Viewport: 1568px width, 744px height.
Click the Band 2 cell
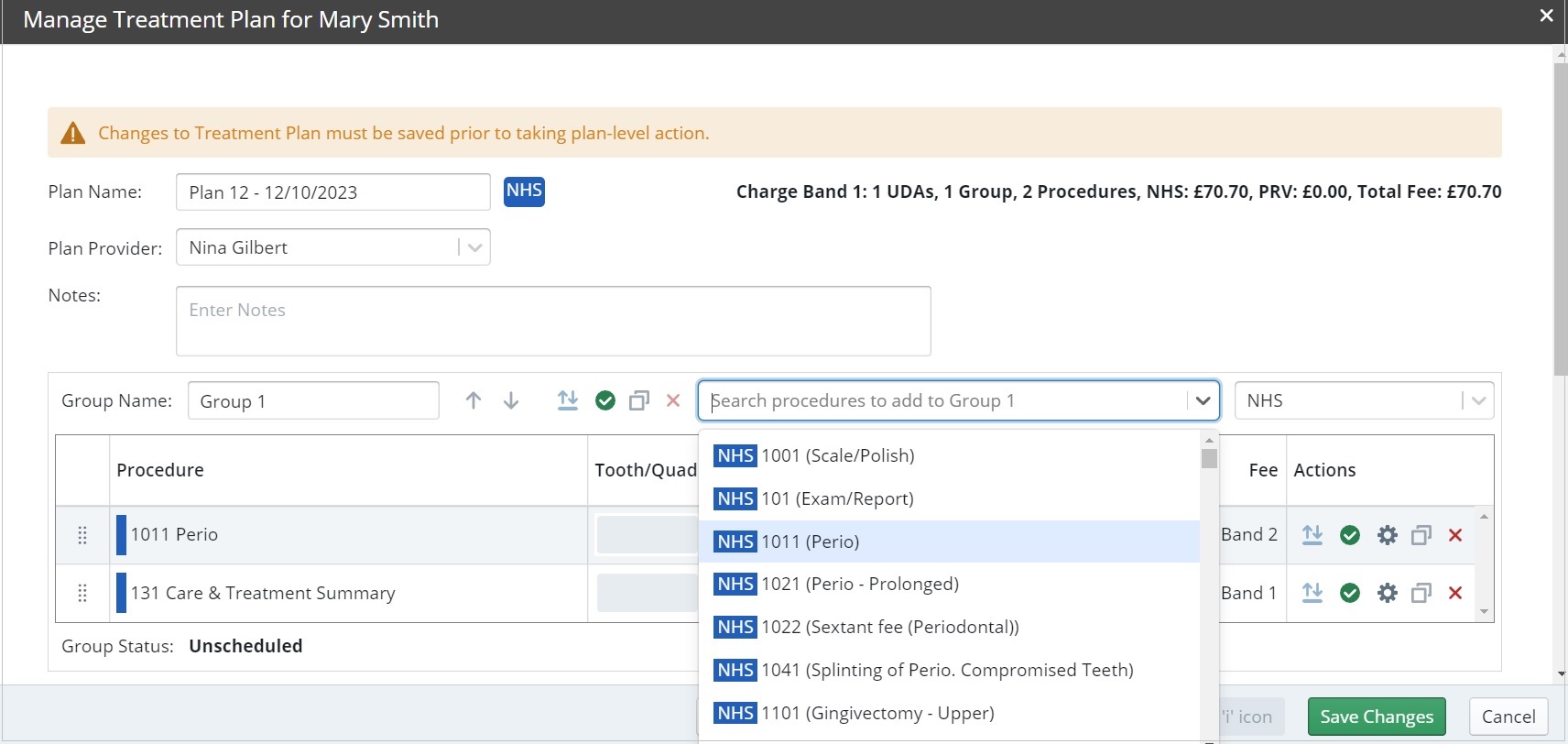click(1249, 534)
